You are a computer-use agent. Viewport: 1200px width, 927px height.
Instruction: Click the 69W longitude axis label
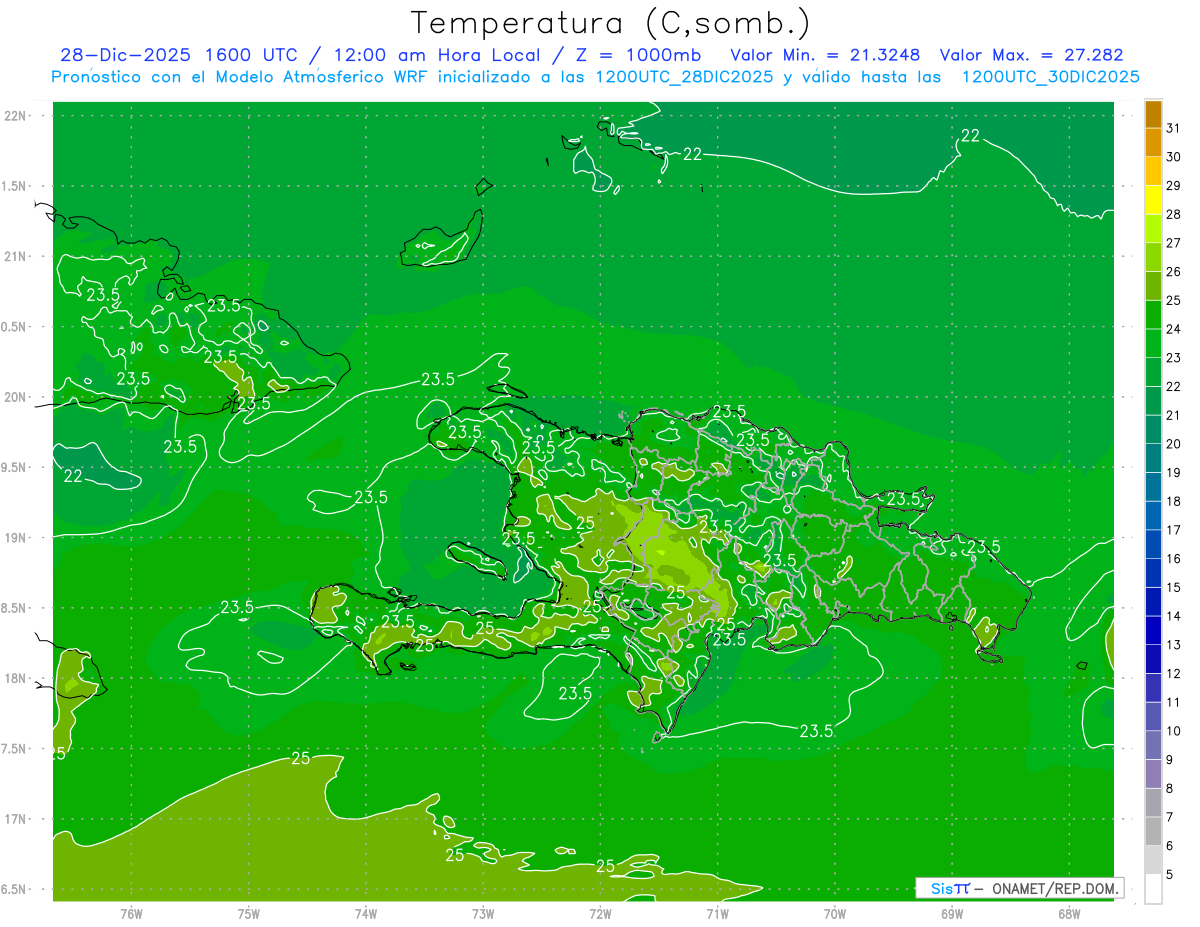[952, 914]
